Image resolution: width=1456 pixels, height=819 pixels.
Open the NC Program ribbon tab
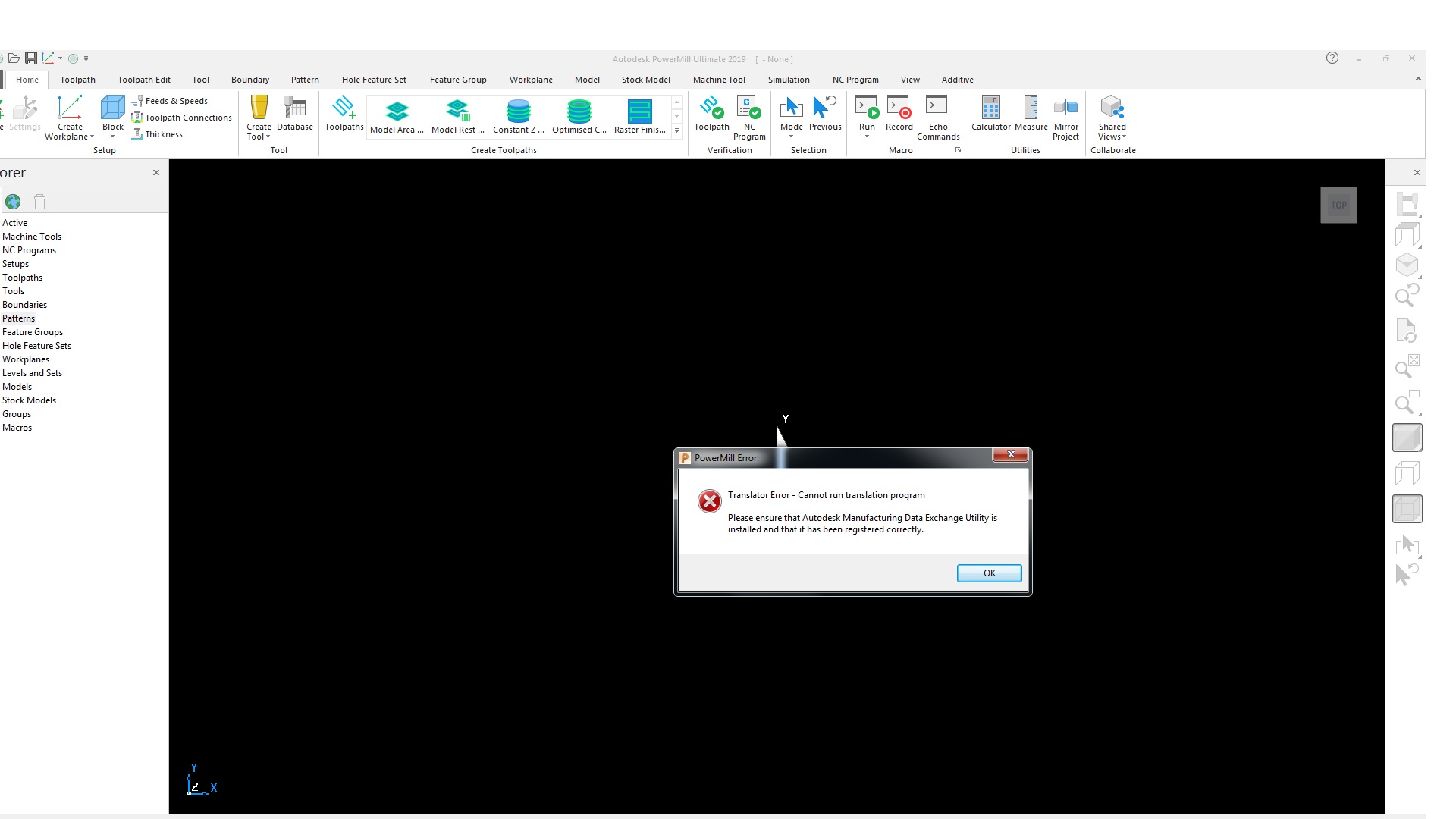coord(855,79)
